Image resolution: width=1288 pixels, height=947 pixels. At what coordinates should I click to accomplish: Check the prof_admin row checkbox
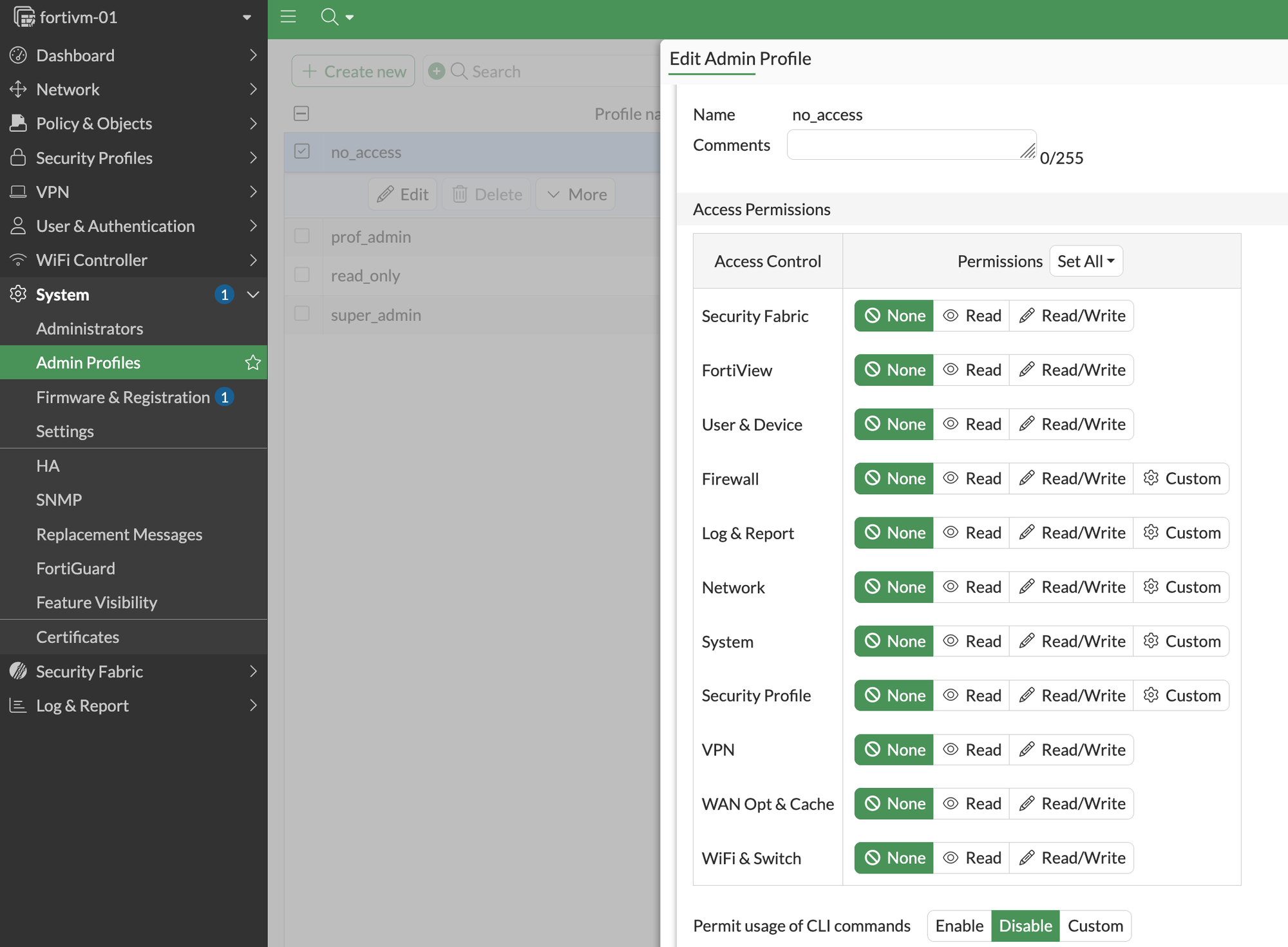click(x=301, y=236)
